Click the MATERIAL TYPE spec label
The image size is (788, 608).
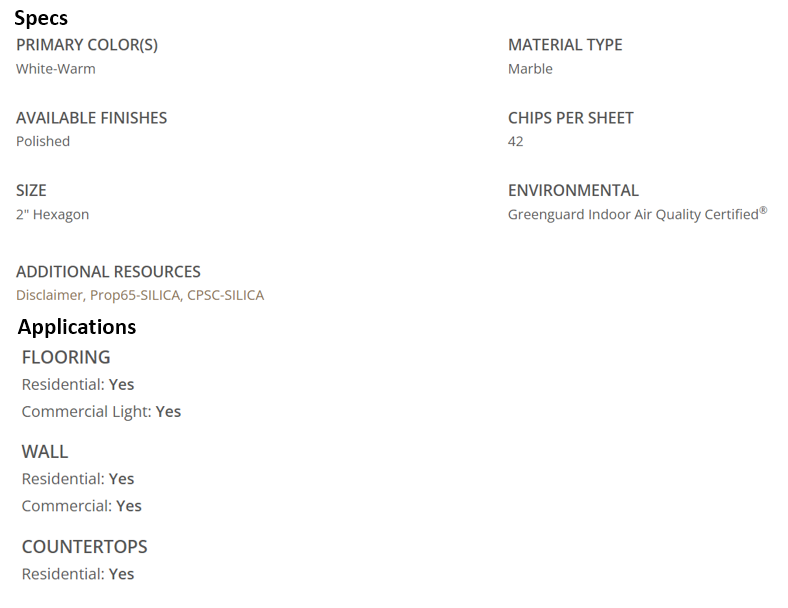pos(565,45)
